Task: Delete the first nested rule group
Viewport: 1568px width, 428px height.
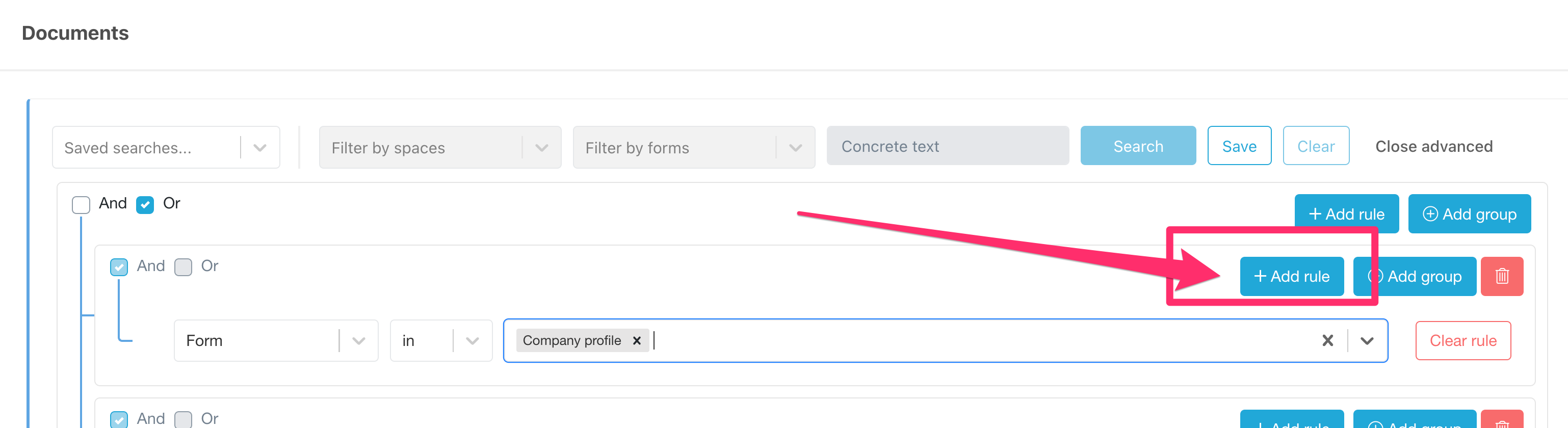Action: tap(1501, 276)
